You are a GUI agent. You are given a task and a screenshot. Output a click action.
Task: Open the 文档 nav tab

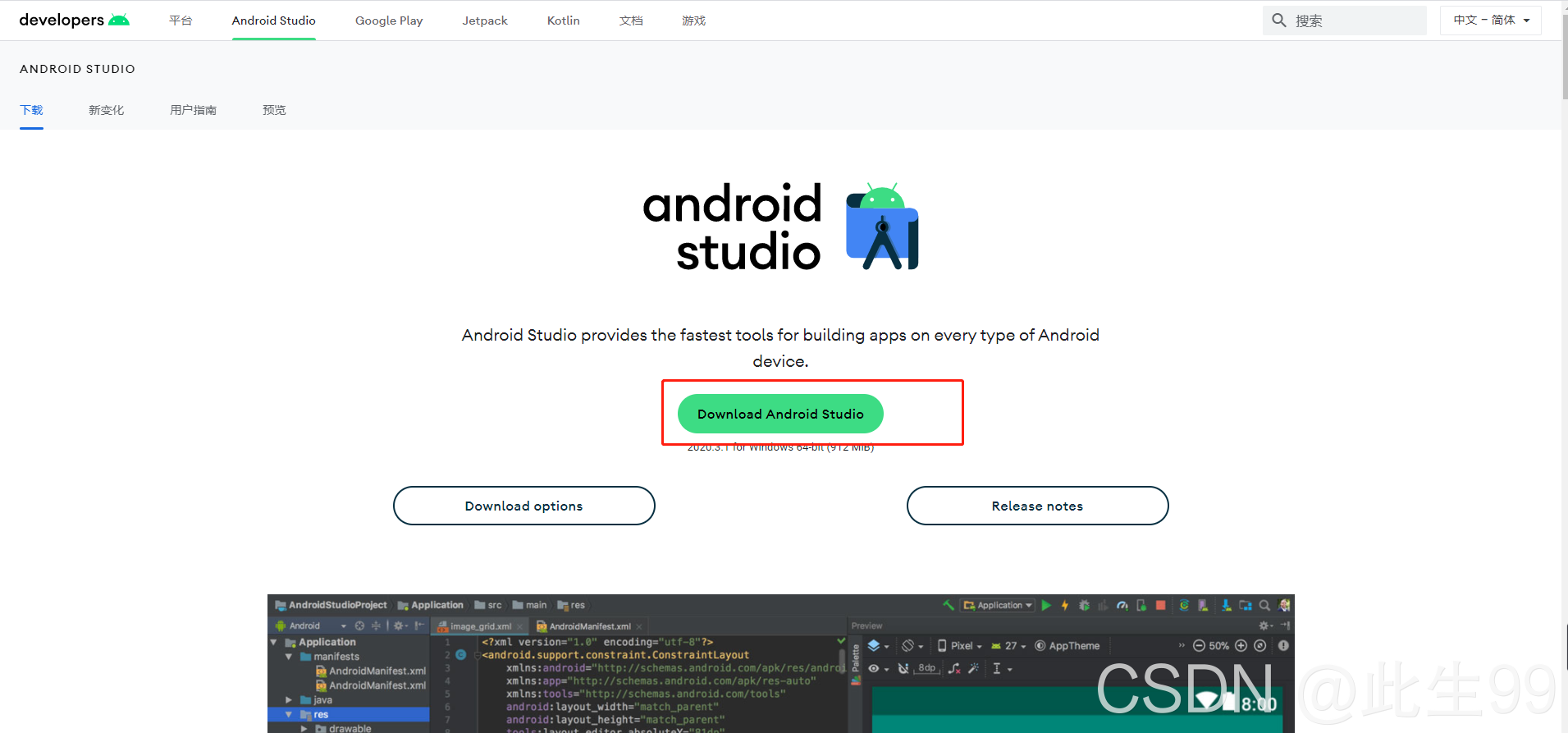tap(631, 21)
